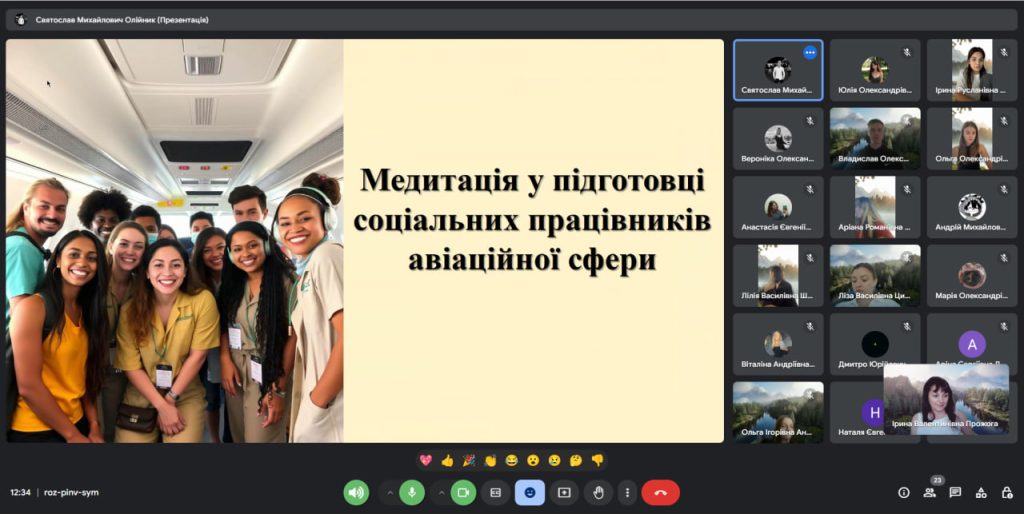The height and width of the screenshot is (514, 1024).
Task: Send the thumbs up reaction
Action: [x=447, y=461]
